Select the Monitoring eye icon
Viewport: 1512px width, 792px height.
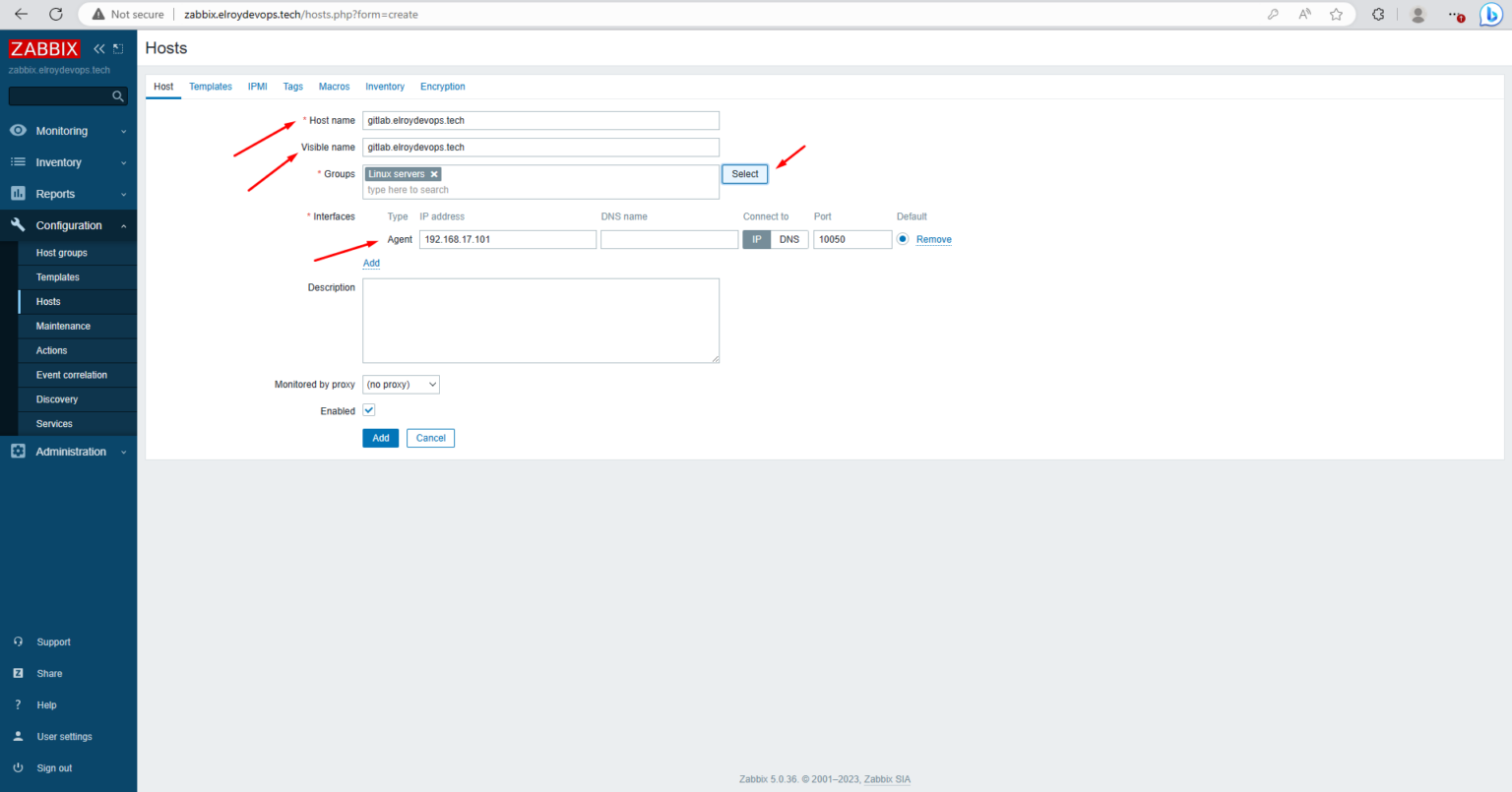click(17, 130)
